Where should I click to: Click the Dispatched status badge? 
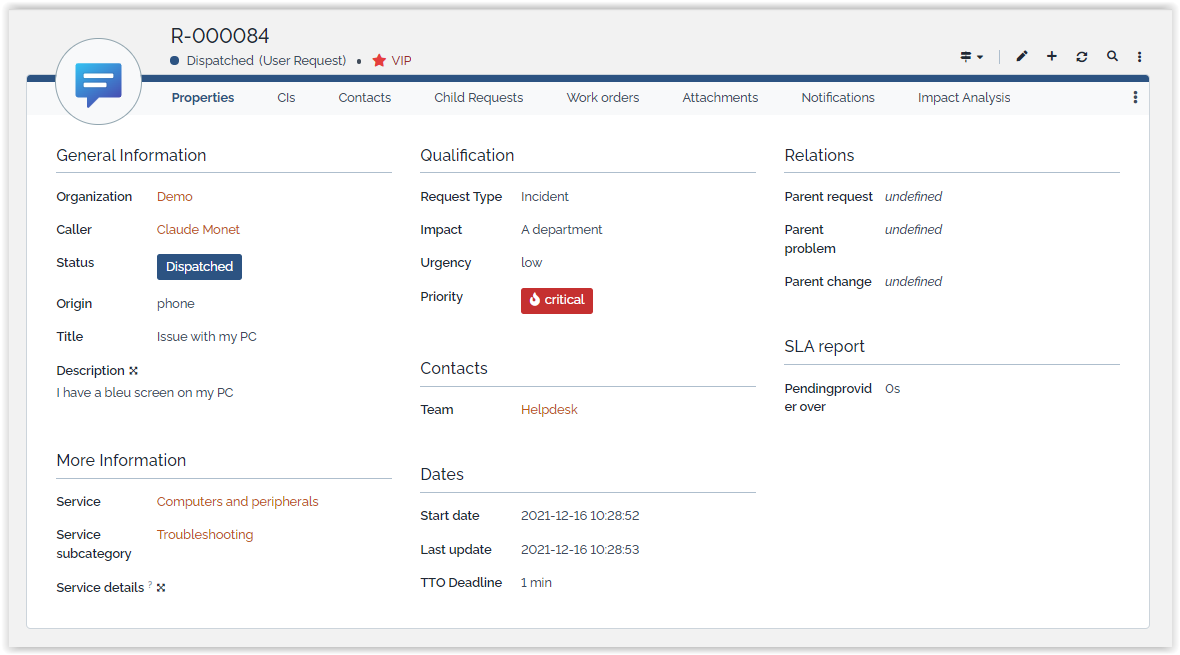199,267
